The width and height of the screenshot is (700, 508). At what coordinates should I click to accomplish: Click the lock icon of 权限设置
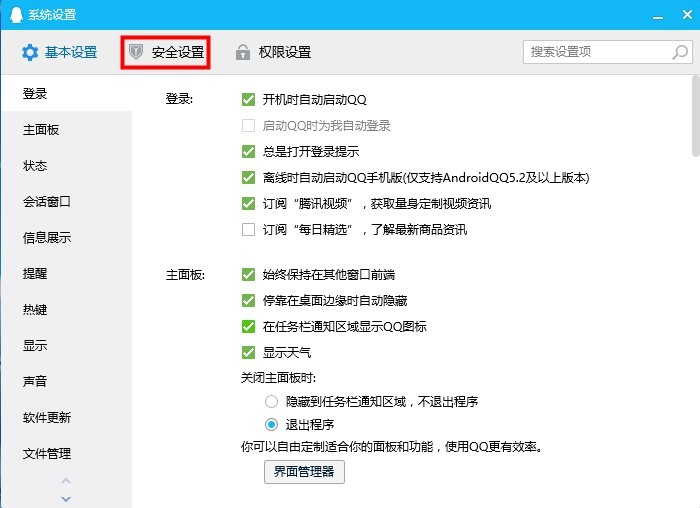point(243,52)
